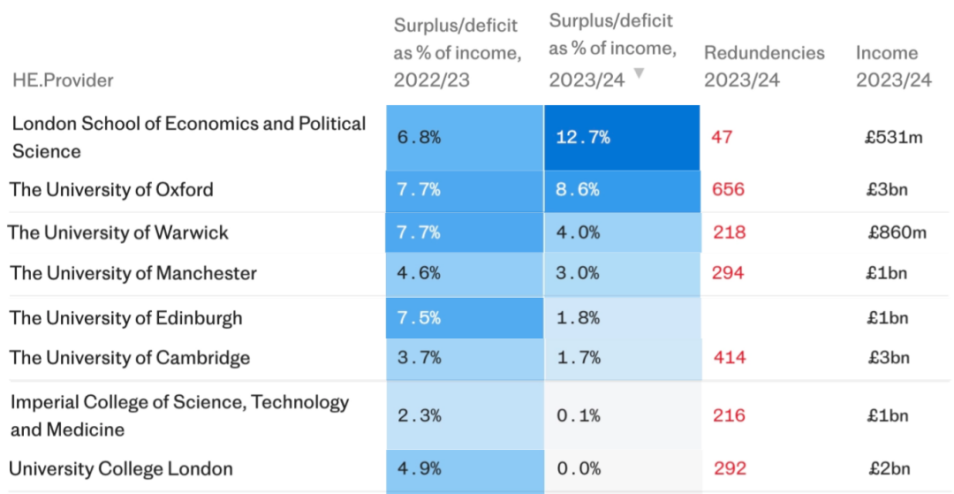This screenshot has height=494, width=954.
Task: Click Warwick's £860m income value
Action: (897, 232)
